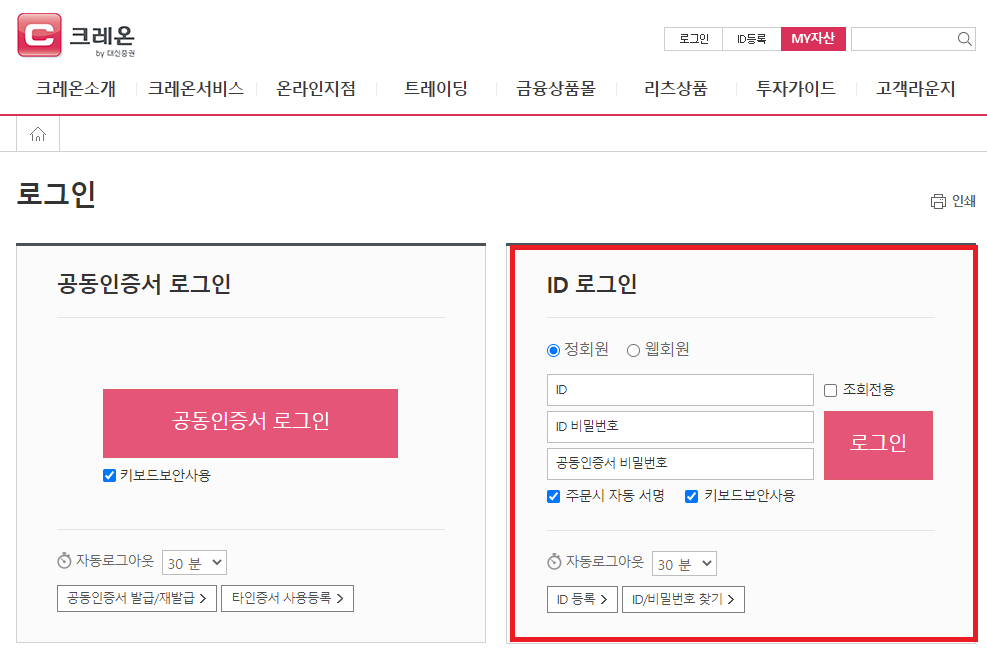
Task: Select the 웹회원 radio button
Action: [633, 350]
